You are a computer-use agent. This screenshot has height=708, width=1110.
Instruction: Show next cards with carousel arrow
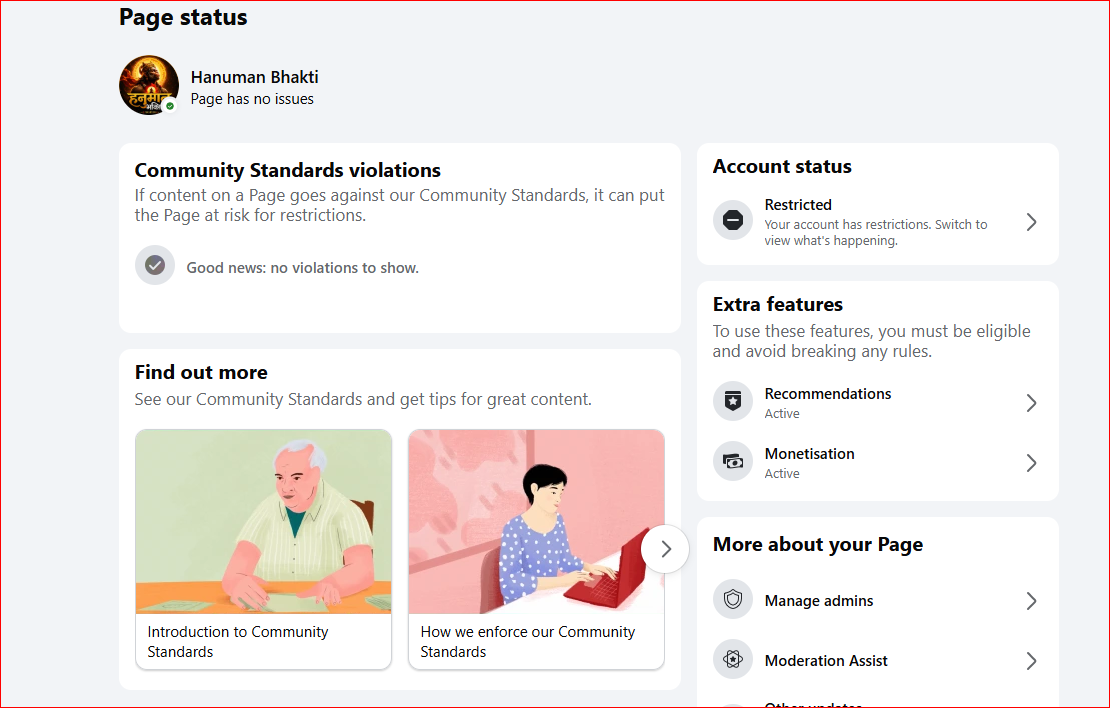pyautogui.click(x=665, y=549)
